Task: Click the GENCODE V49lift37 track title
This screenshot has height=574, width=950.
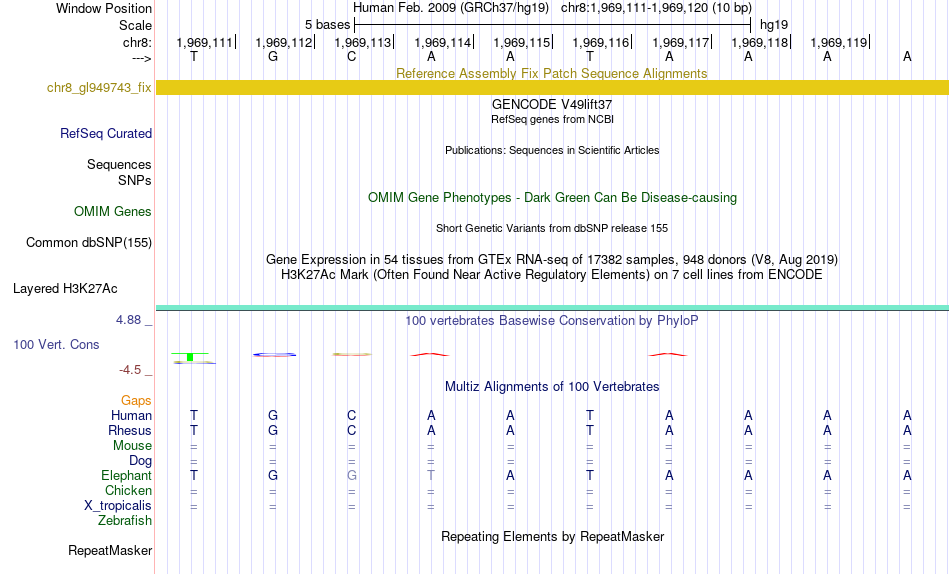Action: click(552, 104)
